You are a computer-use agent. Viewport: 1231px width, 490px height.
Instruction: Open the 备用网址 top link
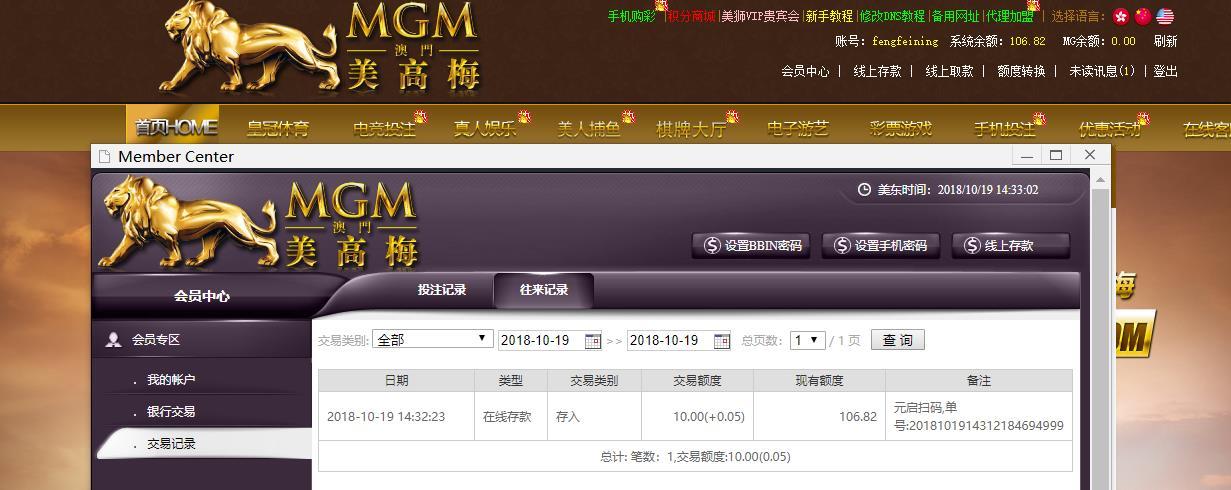coord(955,16)
